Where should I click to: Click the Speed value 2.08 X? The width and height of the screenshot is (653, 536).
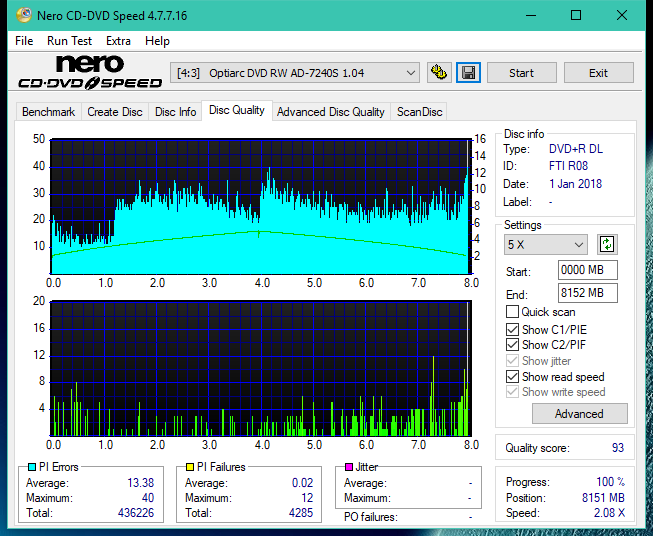click(609, 512)
